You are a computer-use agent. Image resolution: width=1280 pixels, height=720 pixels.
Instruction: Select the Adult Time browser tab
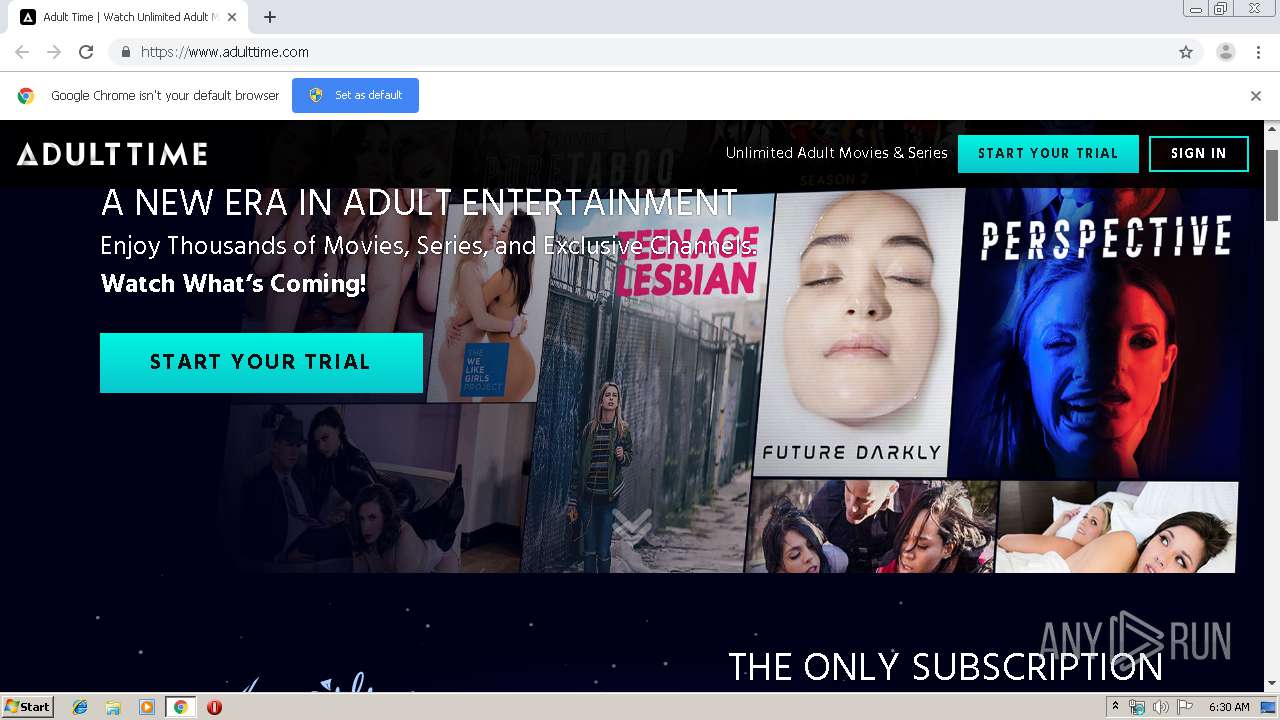pos(128,17)
